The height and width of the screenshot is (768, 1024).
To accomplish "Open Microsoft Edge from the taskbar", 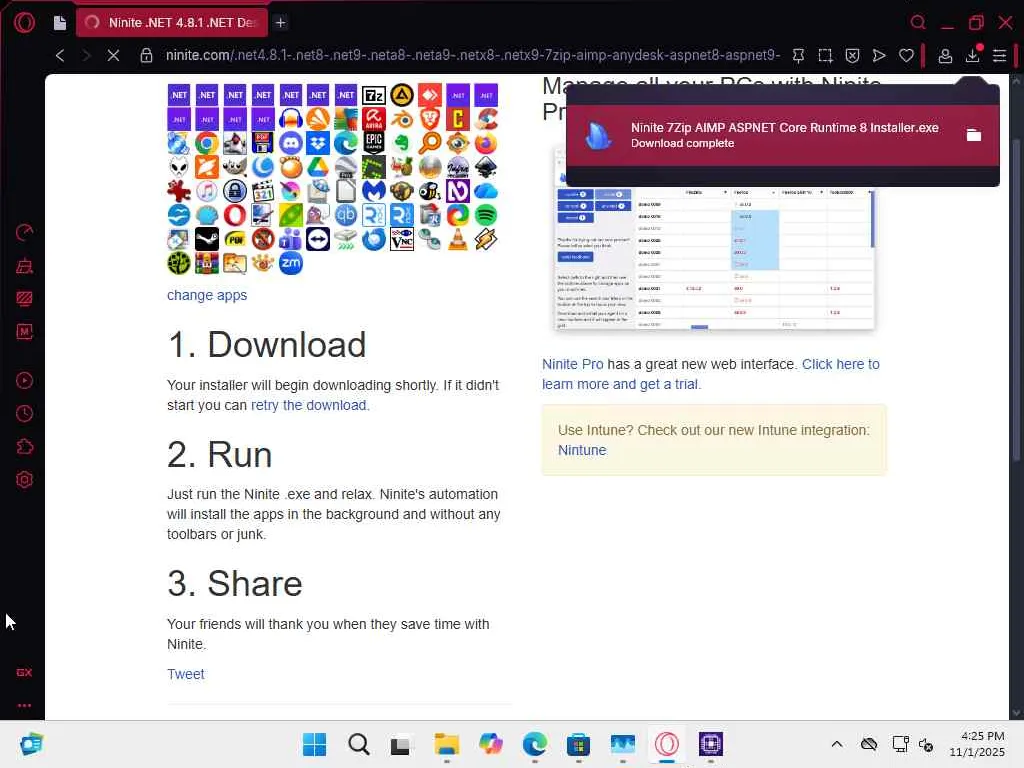I will (x=535, y=744).
